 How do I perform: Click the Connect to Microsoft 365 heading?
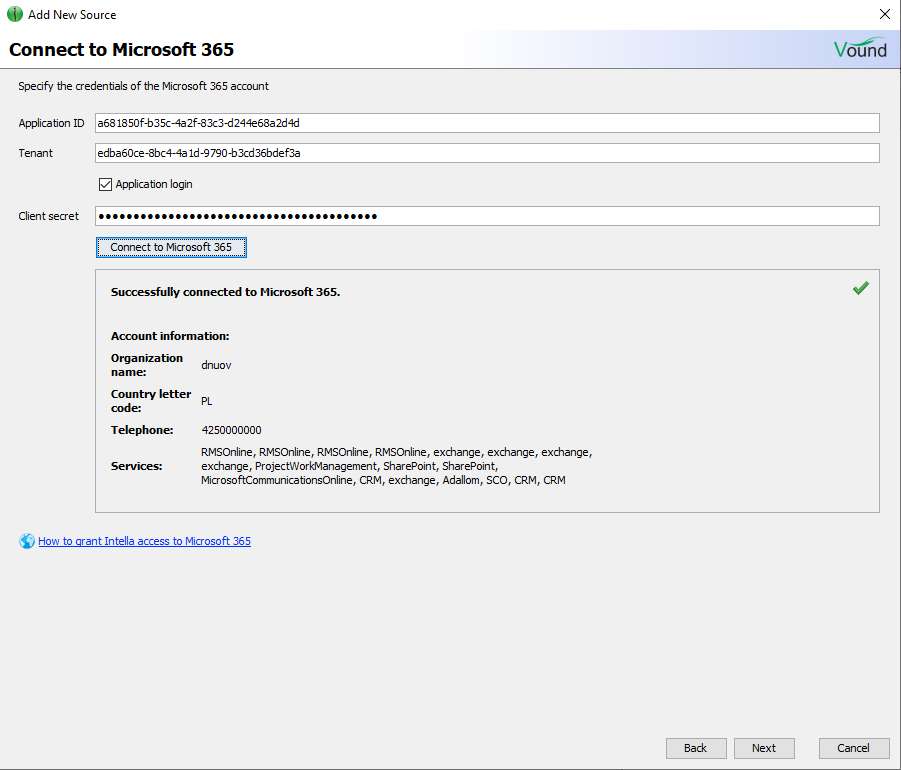121,50
